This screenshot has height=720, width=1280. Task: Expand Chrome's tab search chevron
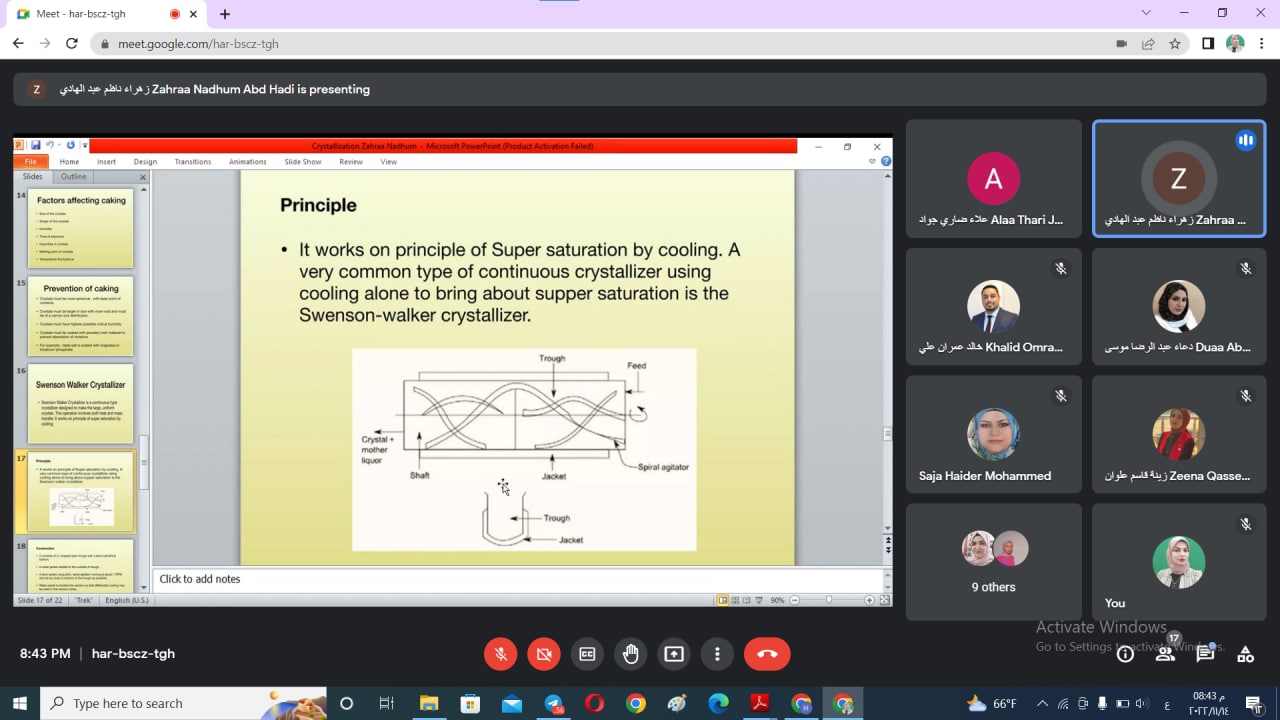tap(1146, 13)
